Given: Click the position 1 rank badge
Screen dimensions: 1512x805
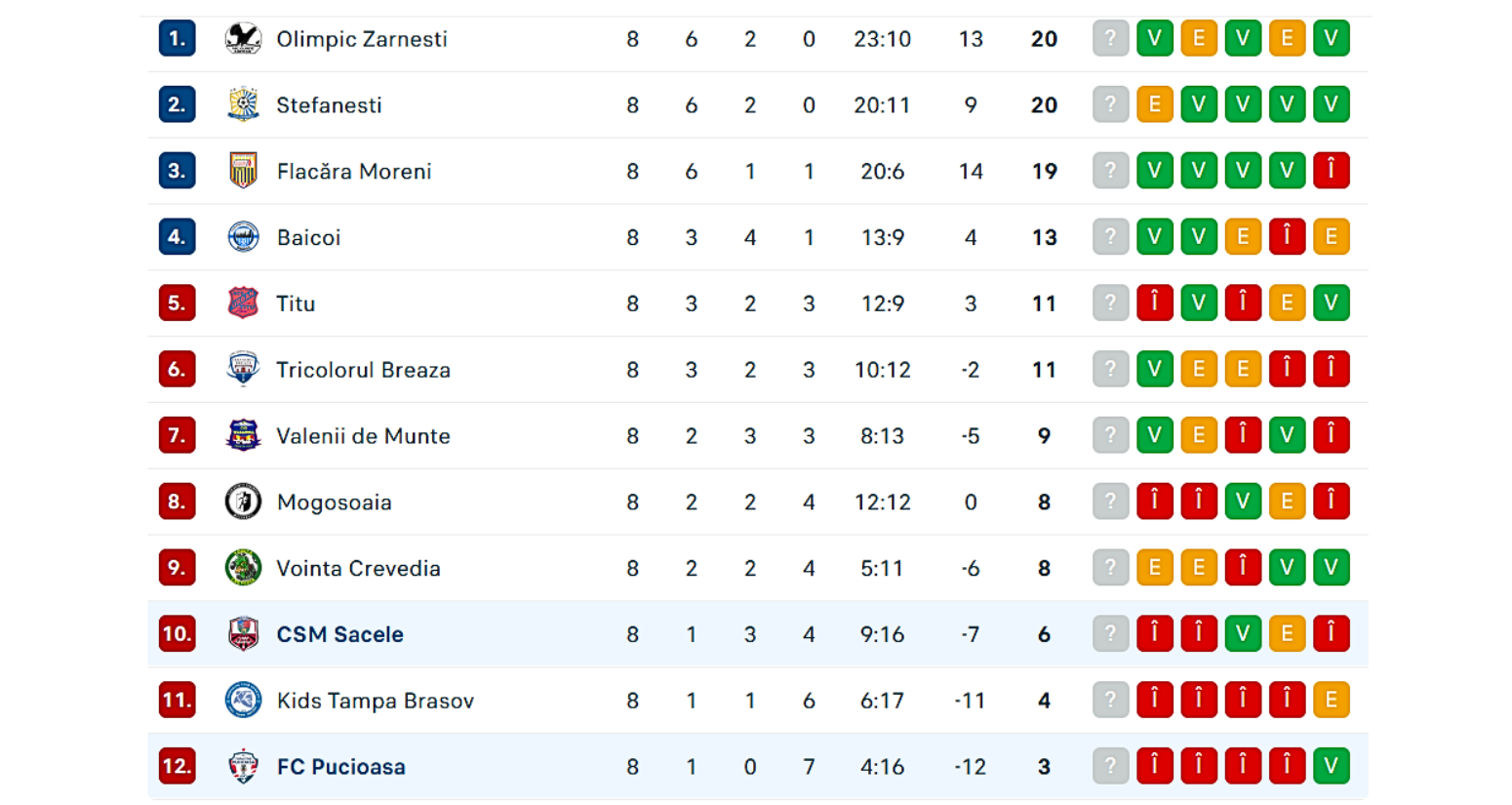Looking at the screenshot, I should [177, 39].
